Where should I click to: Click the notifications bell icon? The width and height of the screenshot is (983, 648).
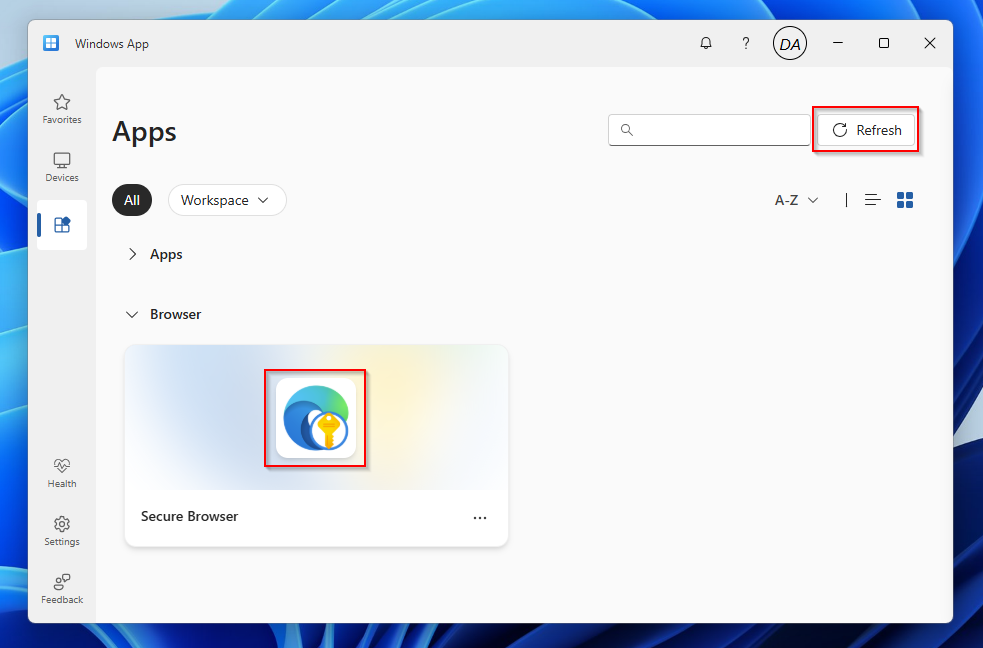click(706, 44)
